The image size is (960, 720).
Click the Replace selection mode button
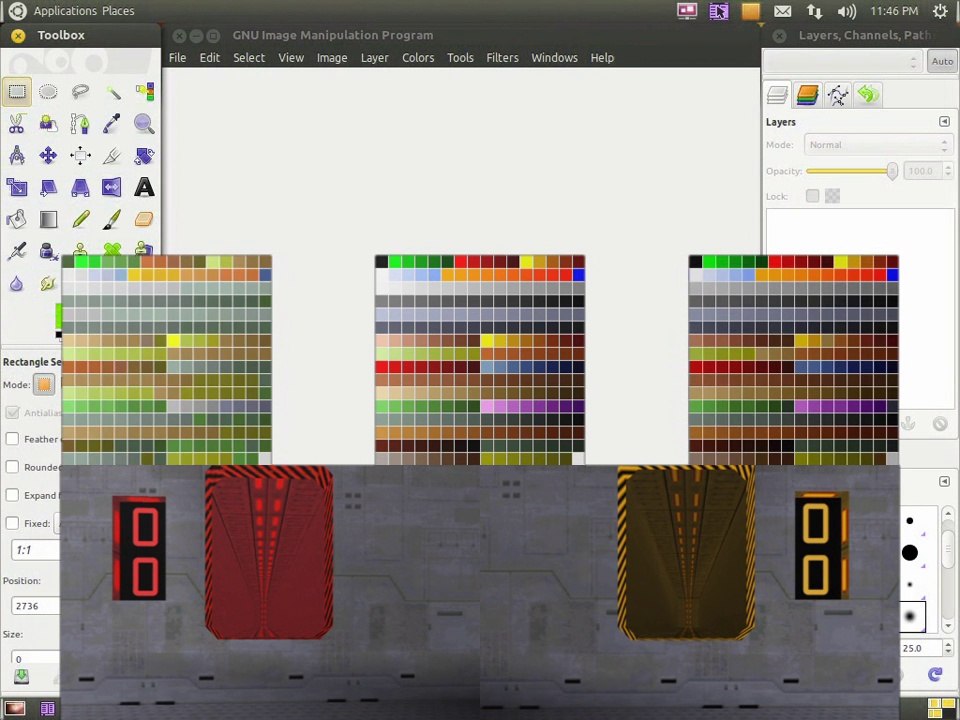pos(44,384)
